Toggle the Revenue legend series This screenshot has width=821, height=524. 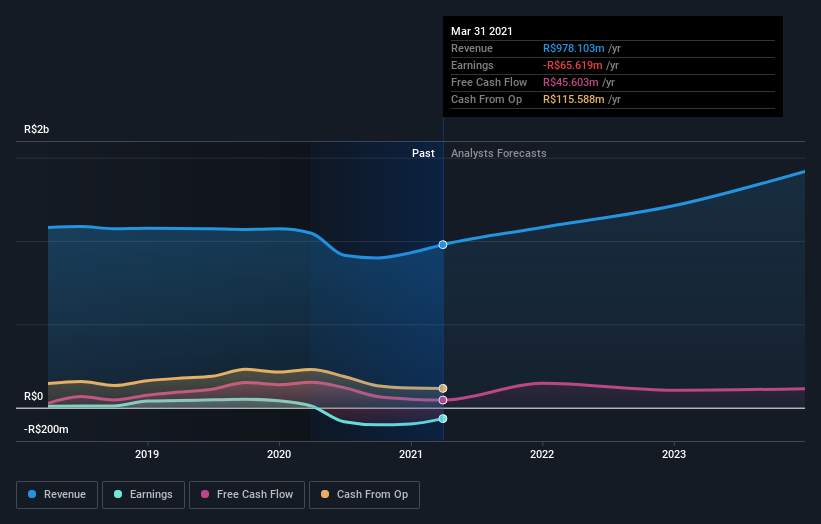point(57,495)
